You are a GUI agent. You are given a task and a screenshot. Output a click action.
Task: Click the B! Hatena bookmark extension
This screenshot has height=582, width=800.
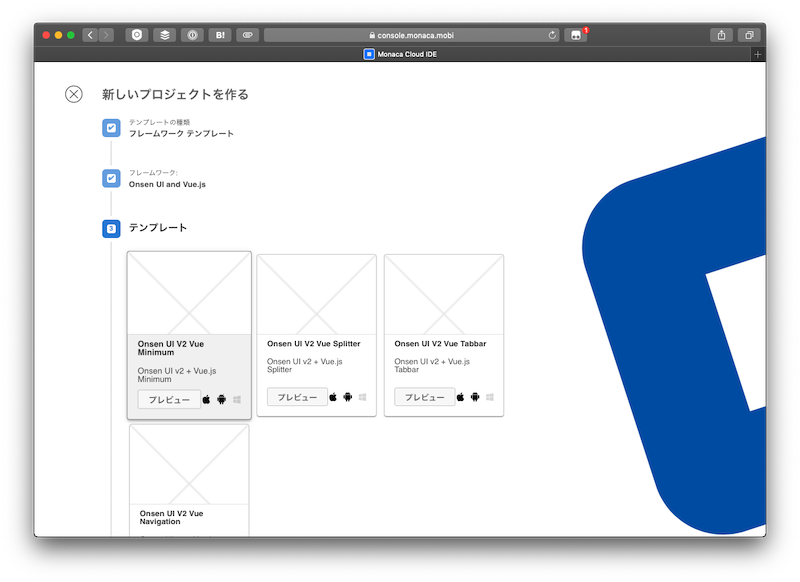220,35
